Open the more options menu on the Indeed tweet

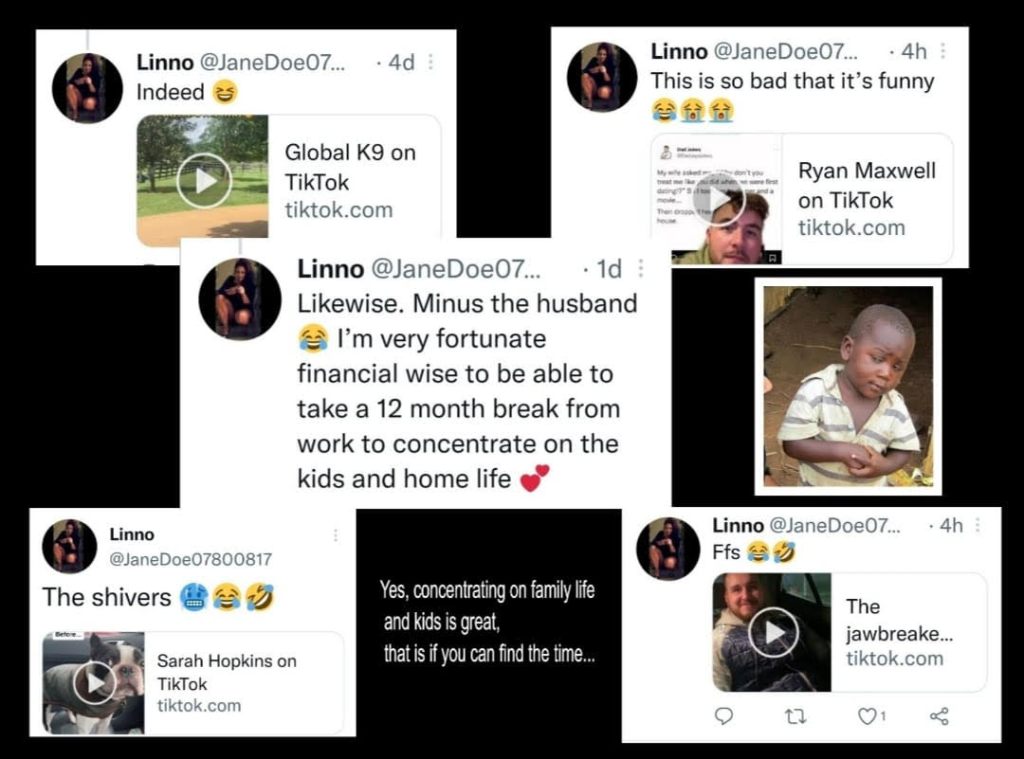point(431,62)
